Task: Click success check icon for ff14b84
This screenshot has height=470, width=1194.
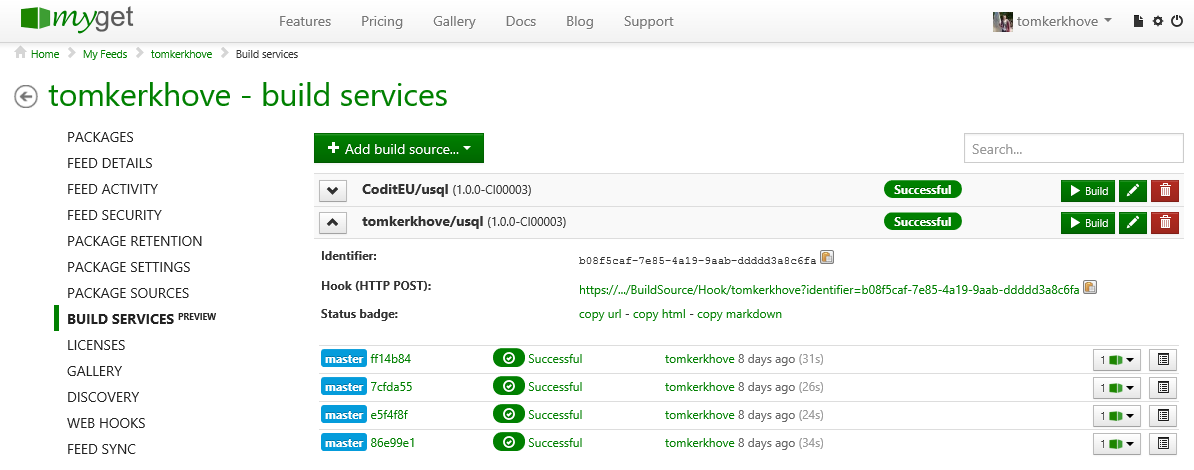Action: [x=509, y=359]
